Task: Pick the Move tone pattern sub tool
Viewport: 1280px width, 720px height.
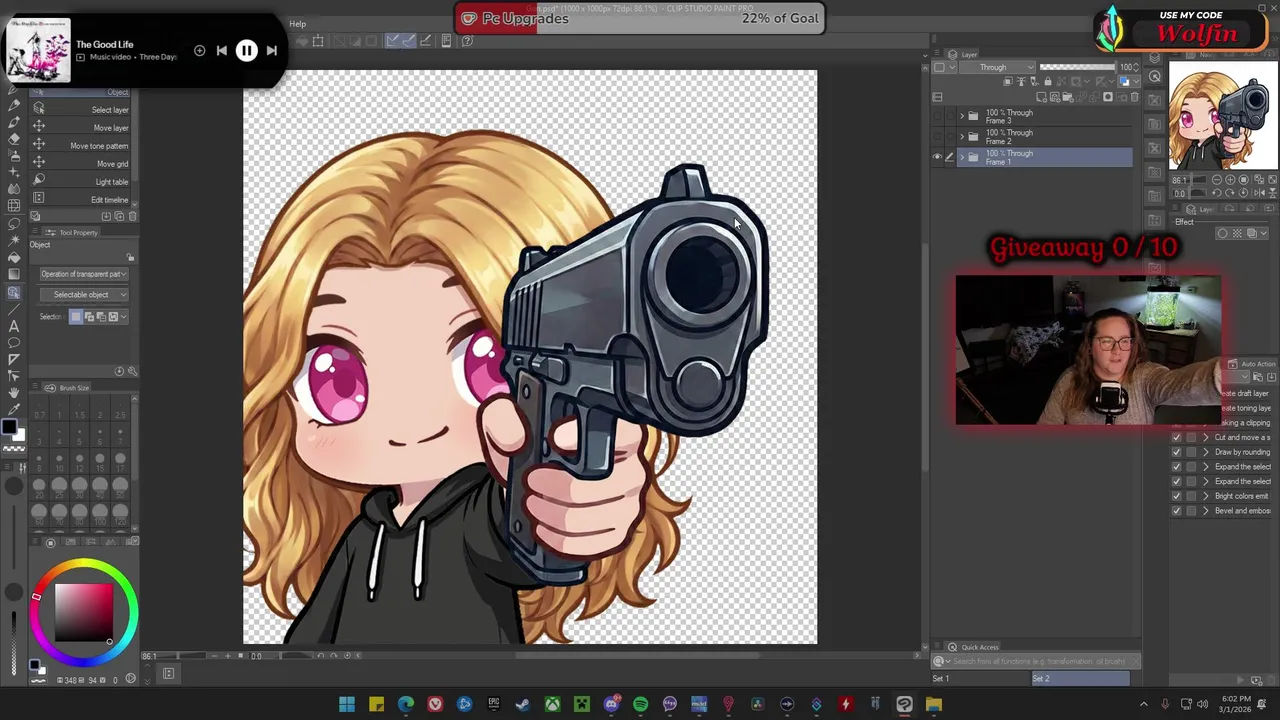Action: pos(82,146)
